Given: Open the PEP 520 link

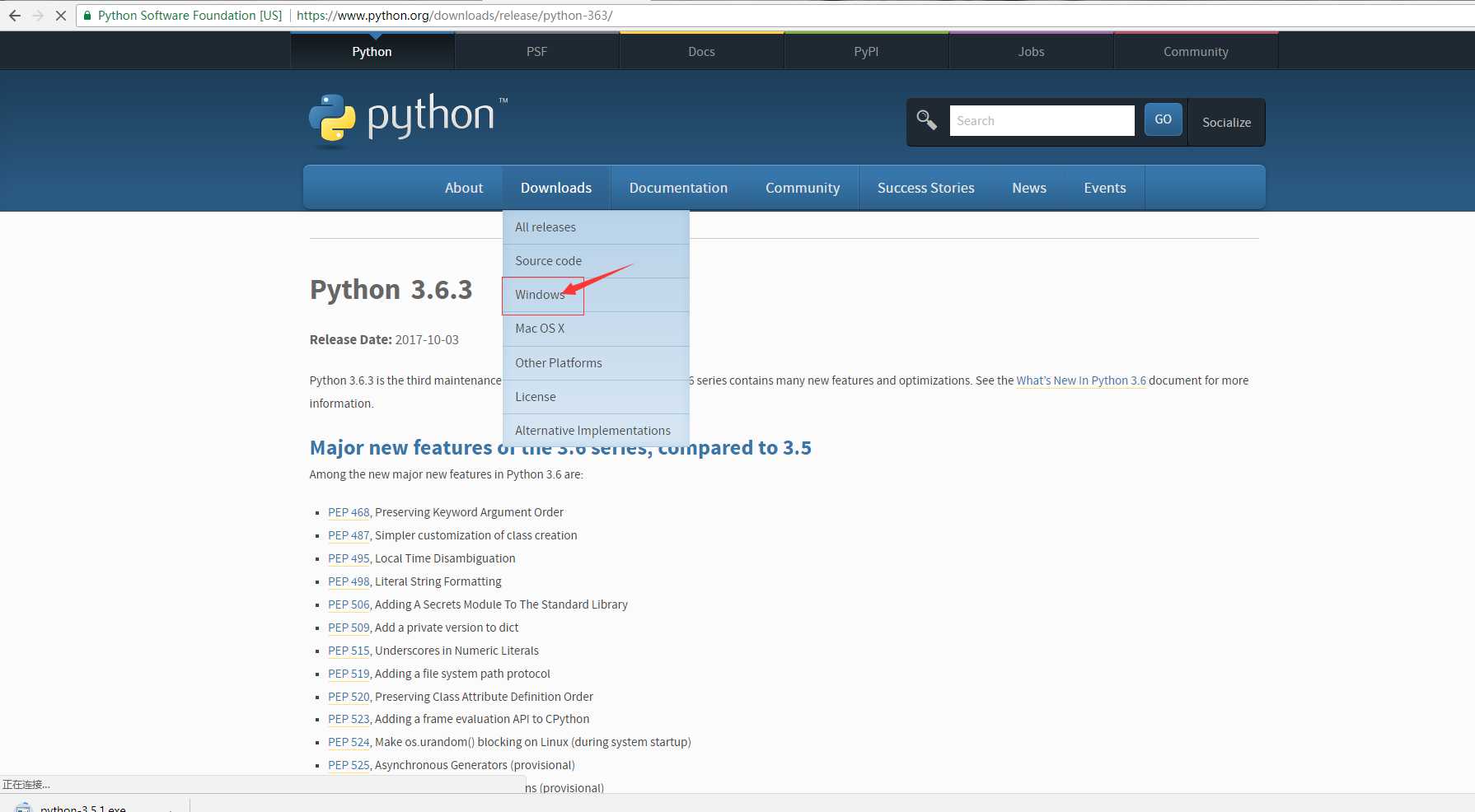Looking at the screenshot, I should click(x=349, y=697).
